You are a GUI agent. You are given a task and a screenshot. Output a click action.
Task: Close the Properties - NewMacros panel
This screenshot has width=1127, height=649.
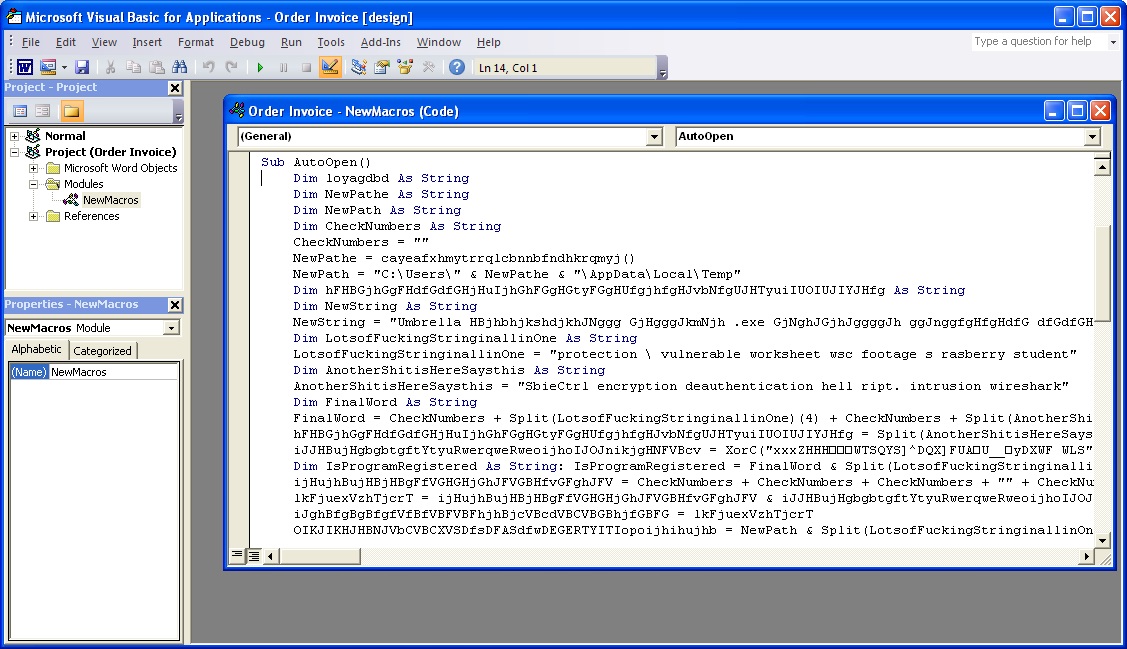coord(175,305)
